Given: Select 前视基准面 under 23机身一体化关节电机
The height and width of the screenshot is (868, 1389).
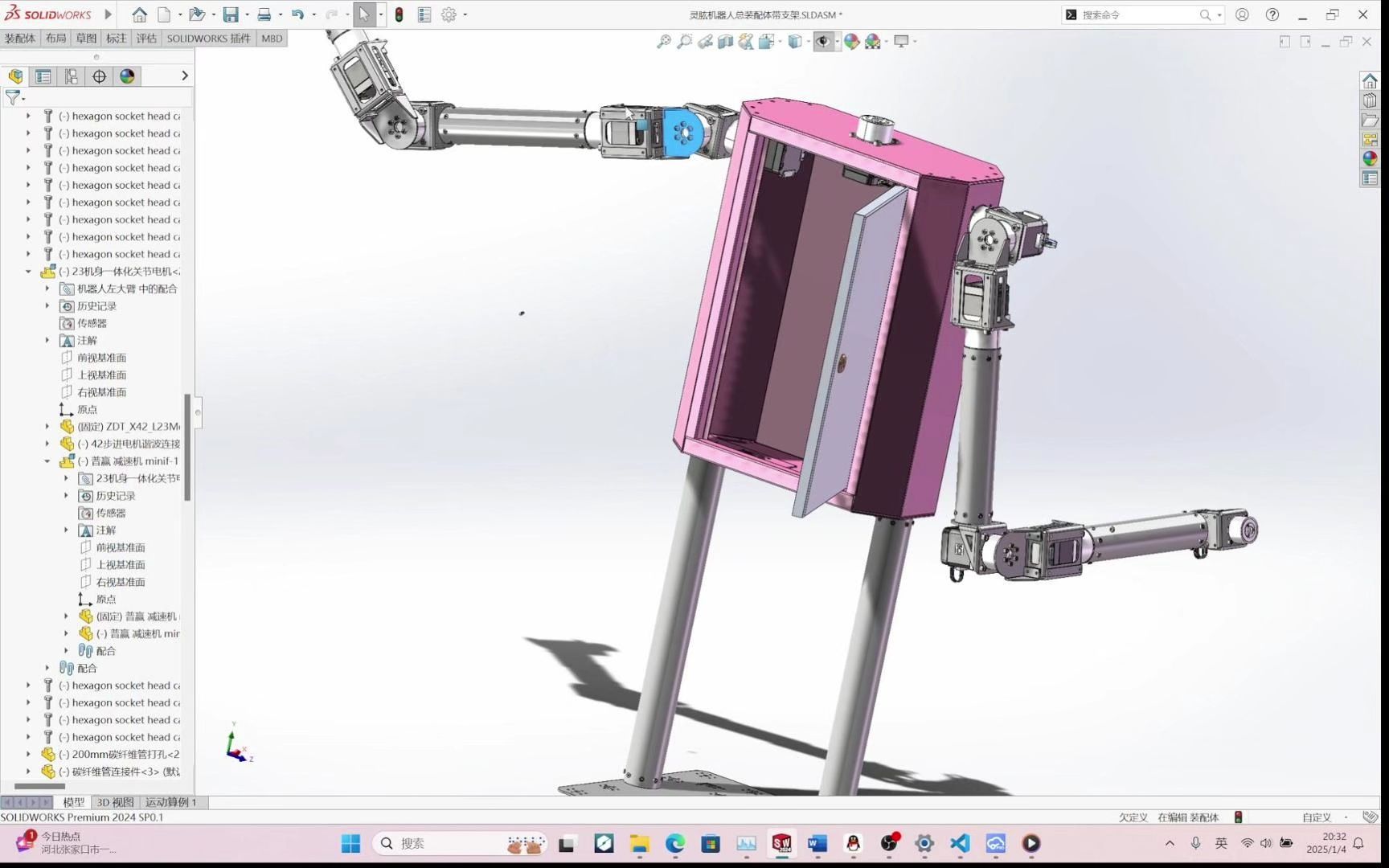Looking at the screenshot, I should click(x=101, y=358).
